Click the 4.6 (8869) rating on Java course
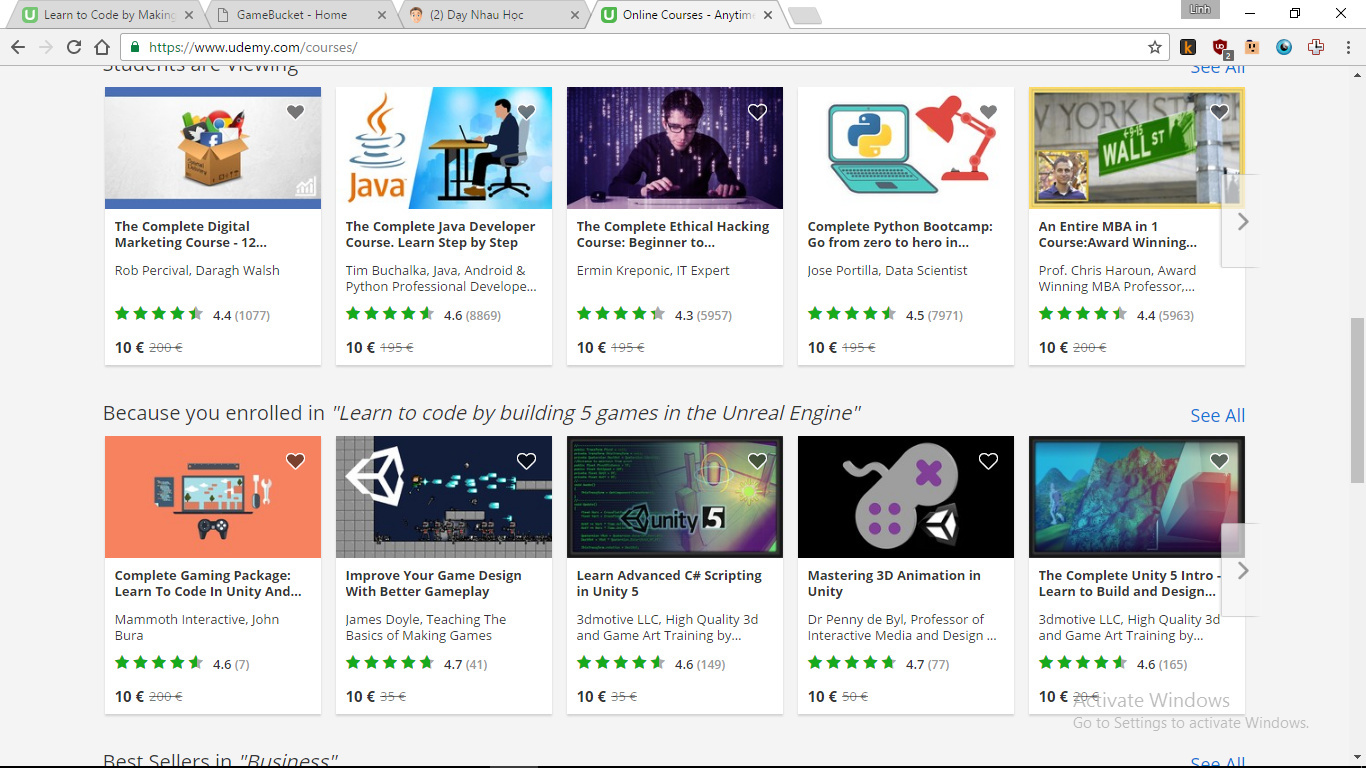This screenshot has height=768, width=1366. tap(424, 314)
